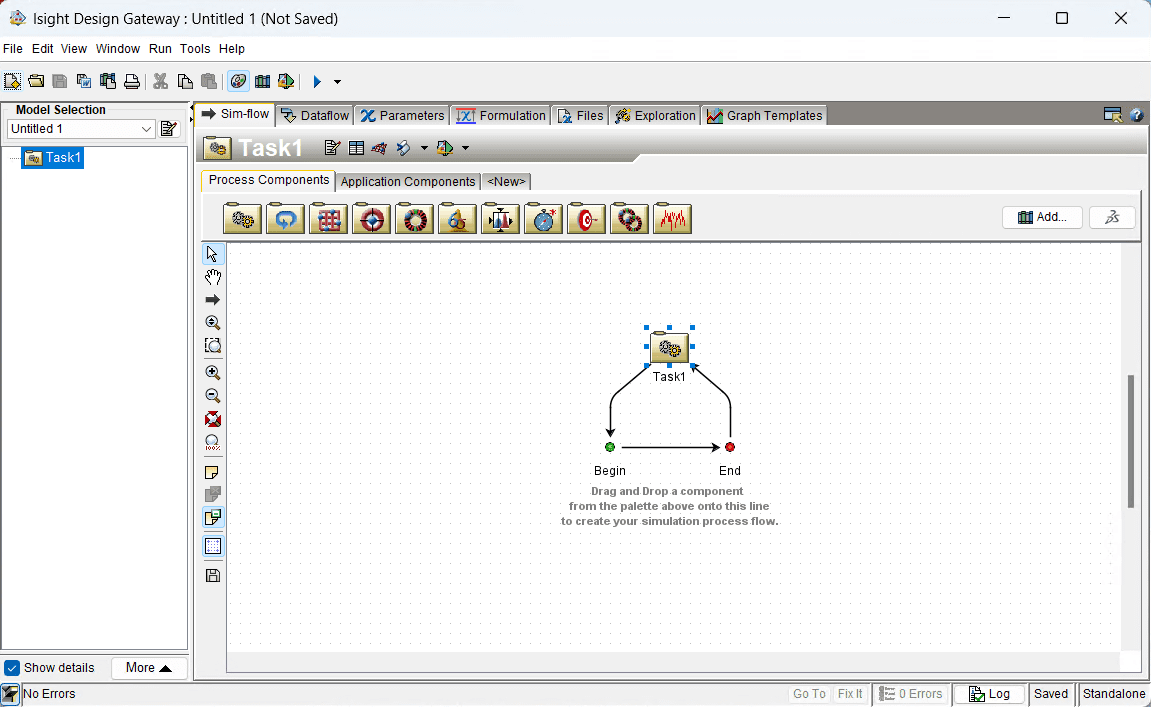Click the red End node

[x=730, y=447]
